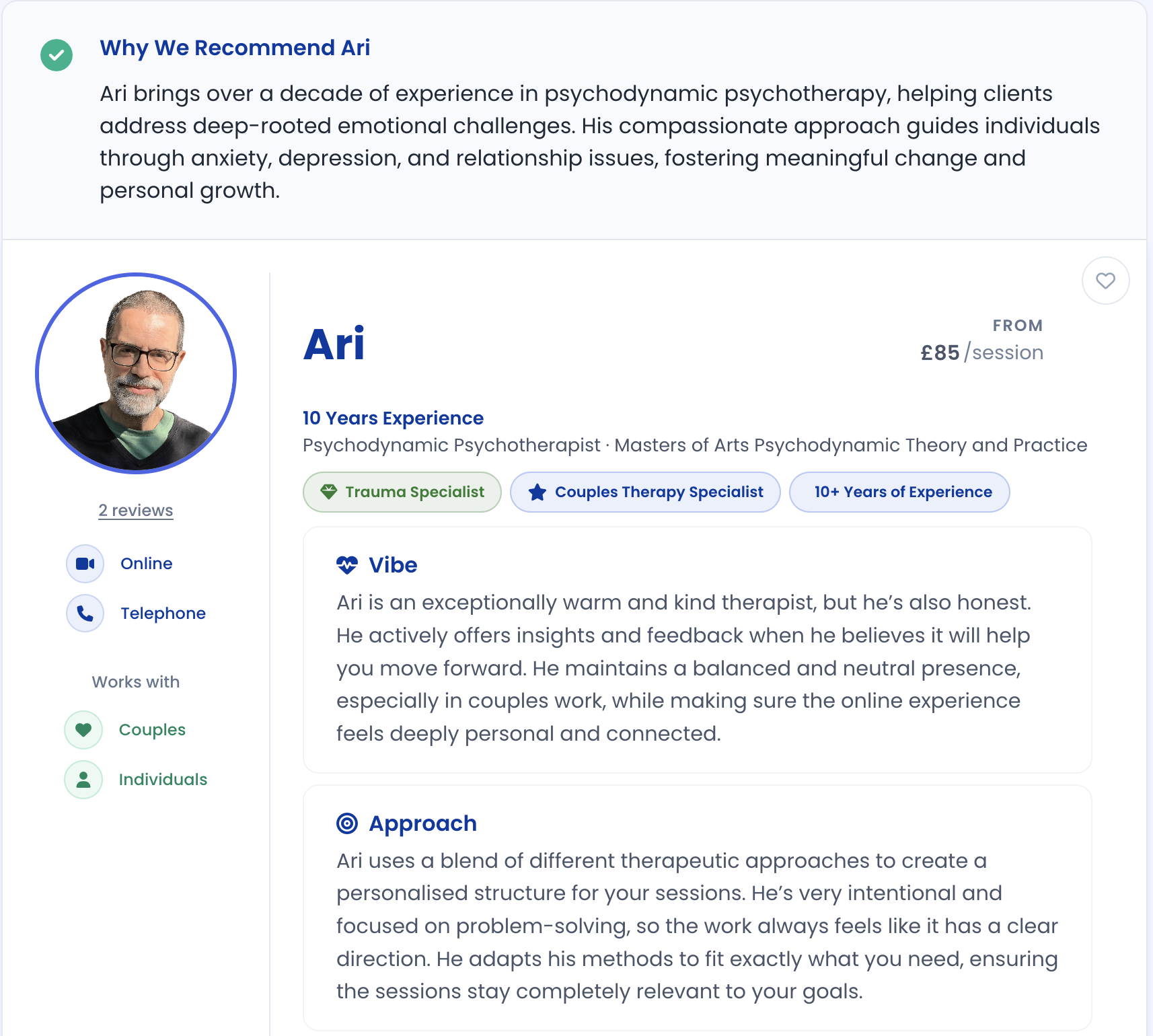Click the Individuals person icon

(x=83, y=780)
